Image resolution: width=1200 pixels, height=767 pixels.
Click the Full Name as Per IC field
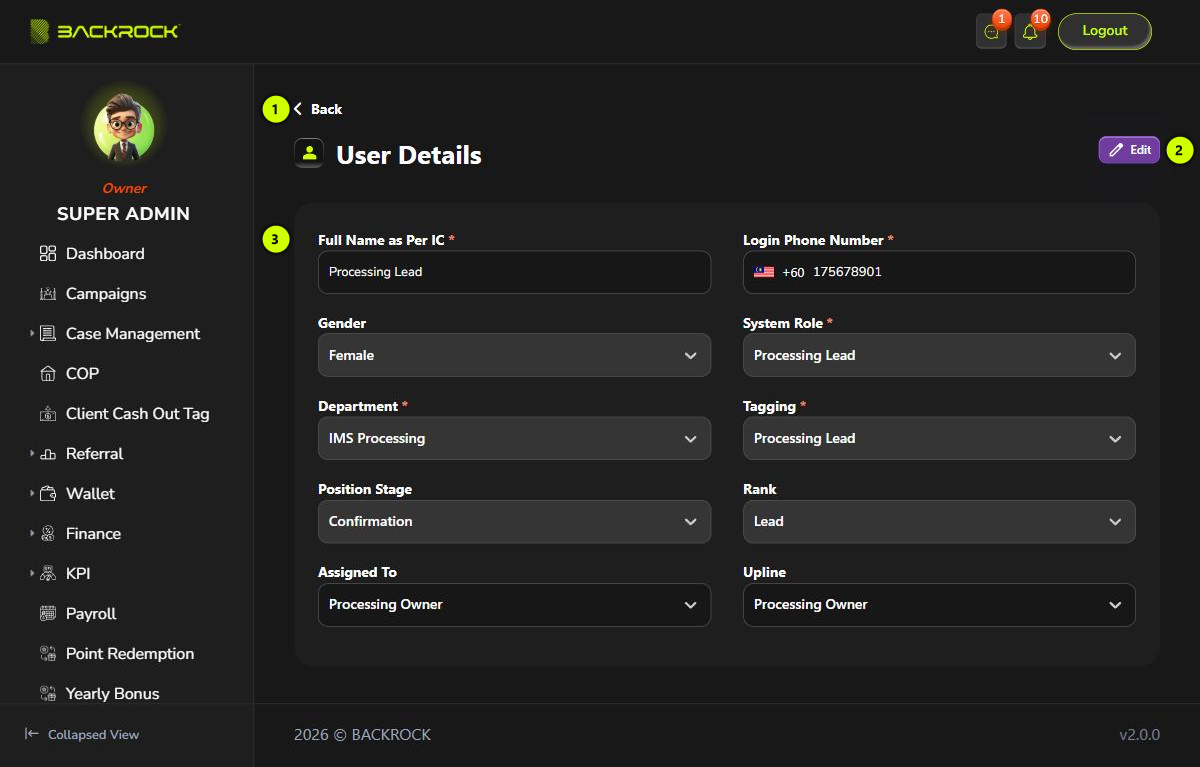point(514,272)
